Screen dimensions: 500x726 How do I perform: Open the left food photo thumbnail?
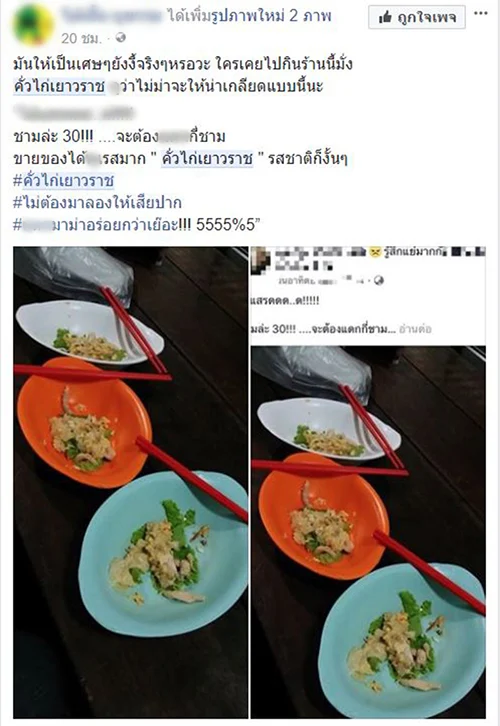pyautogui.click(x=131, y=482)
